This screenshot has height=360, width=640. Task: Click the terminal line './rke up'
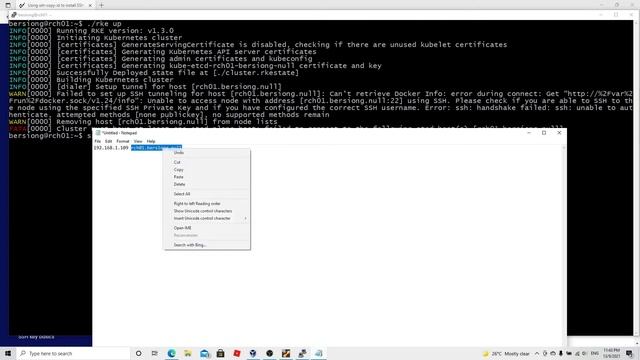point(104,24)
